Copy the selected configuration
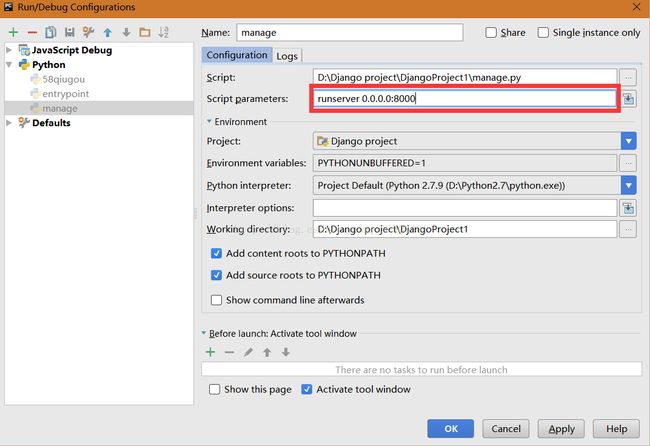Image resolution: width=650 pixels, height=446 pixels. [51, 32]
